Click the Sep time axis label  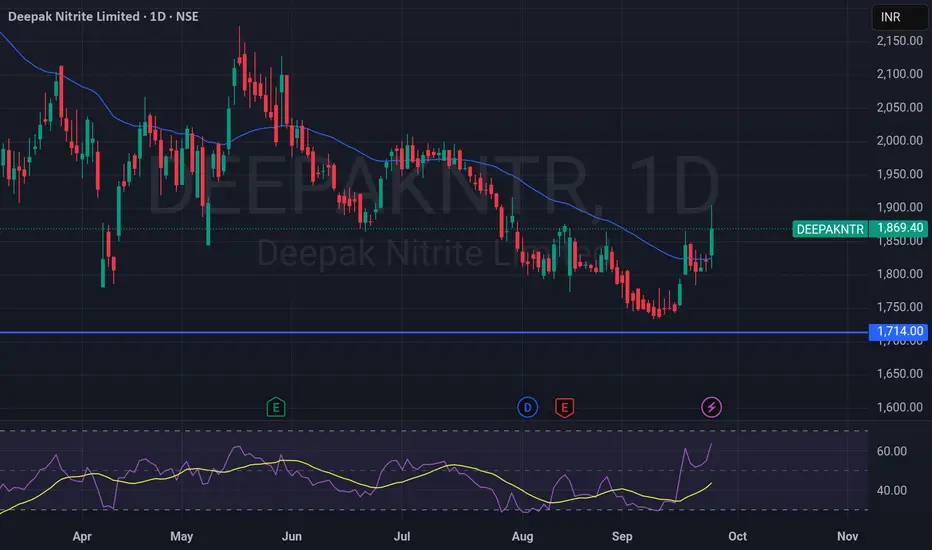(x=622, y=536)
